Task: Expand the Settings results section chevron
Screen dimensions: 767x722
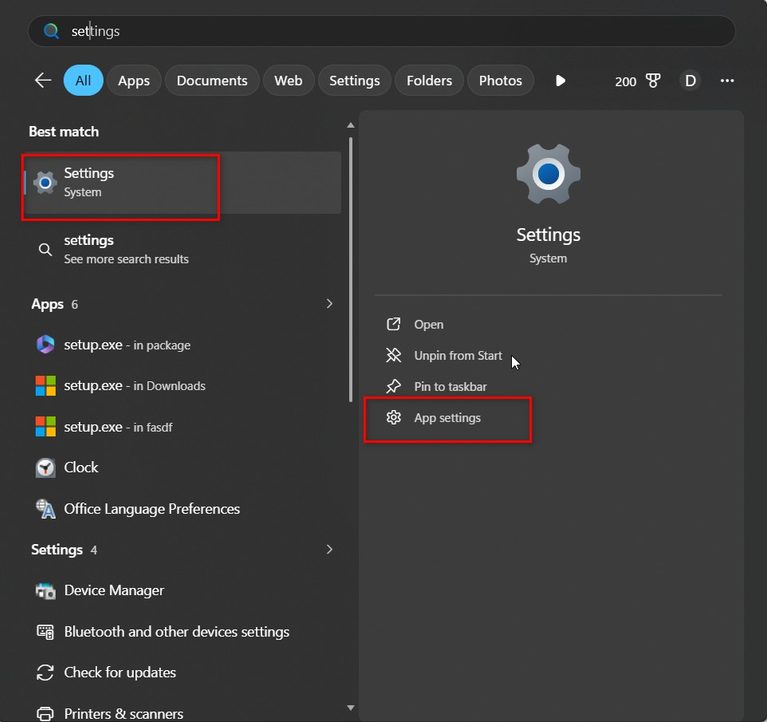Action: pyautogui.click(x=330, y=549)
